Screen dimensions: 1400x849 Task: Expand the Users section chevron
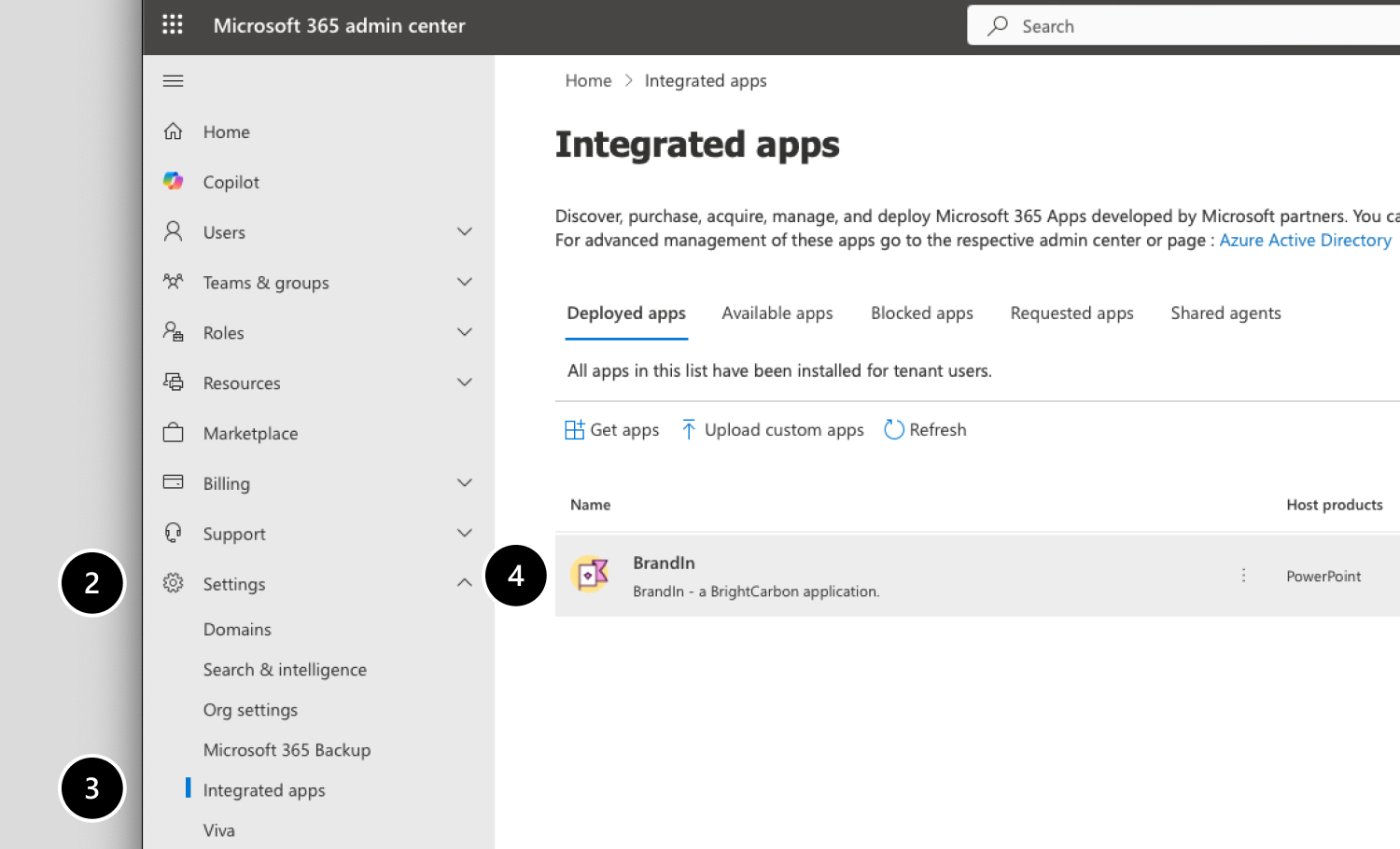tap(464, 231)
